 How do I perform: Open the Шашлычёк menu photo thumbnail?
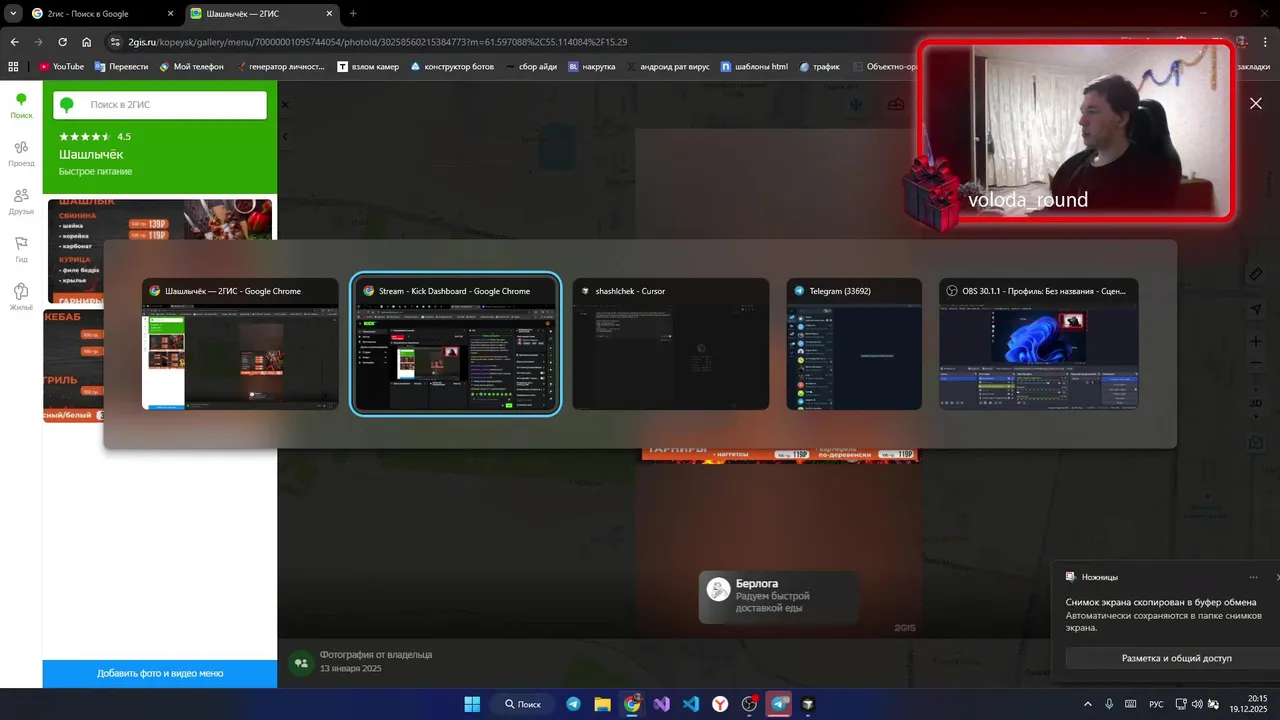coord(160,251)
